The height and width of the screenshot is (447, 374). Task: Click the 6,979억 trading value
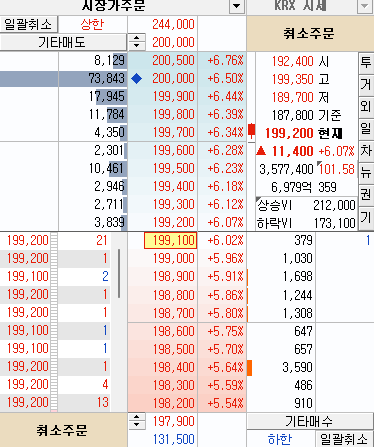pos(291,187)
